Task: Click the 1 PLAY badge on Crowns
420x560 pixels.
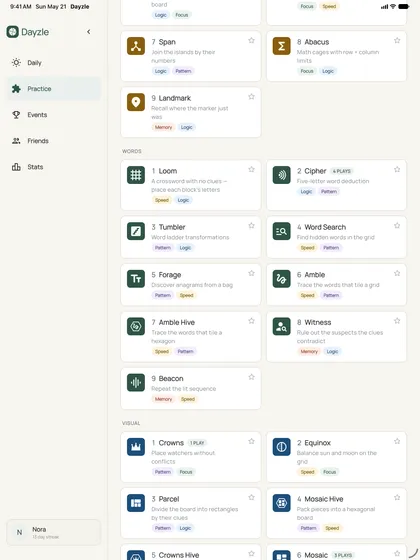Action: [x=197, y=443]
